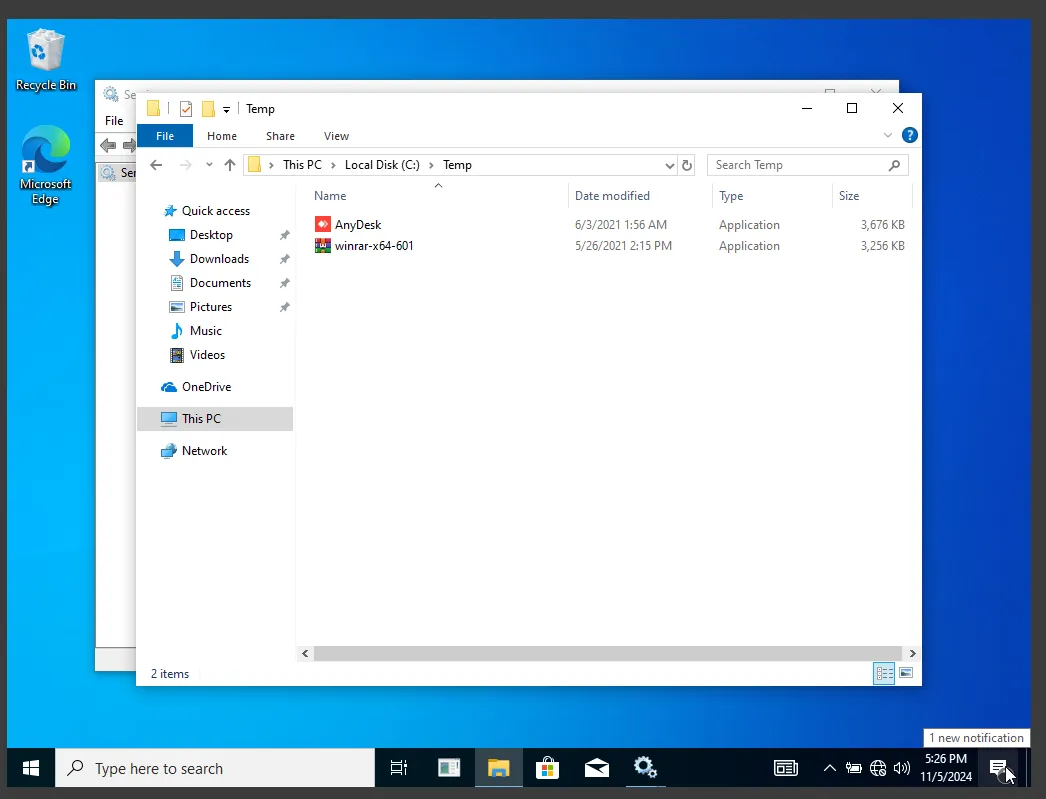Open Windows Start menu

pos(31,768)
